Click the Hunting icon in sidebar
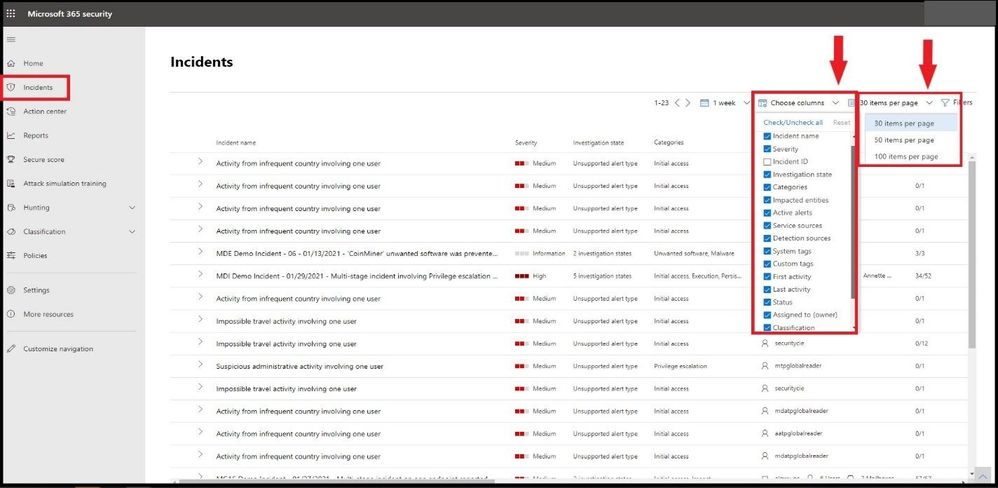 click(x=11, y=207)
